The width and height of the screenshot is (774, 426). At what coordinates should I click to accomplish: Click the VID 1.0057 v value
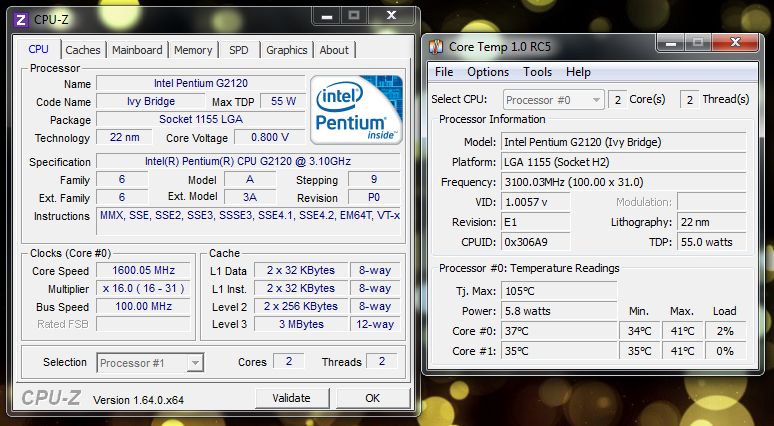point(536,202)
